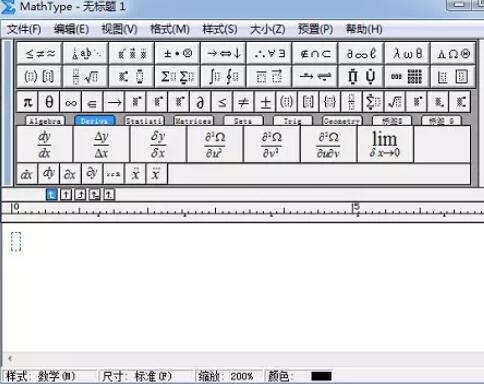
Task: Insert the Δy/Δx expression
Action: 101,144
